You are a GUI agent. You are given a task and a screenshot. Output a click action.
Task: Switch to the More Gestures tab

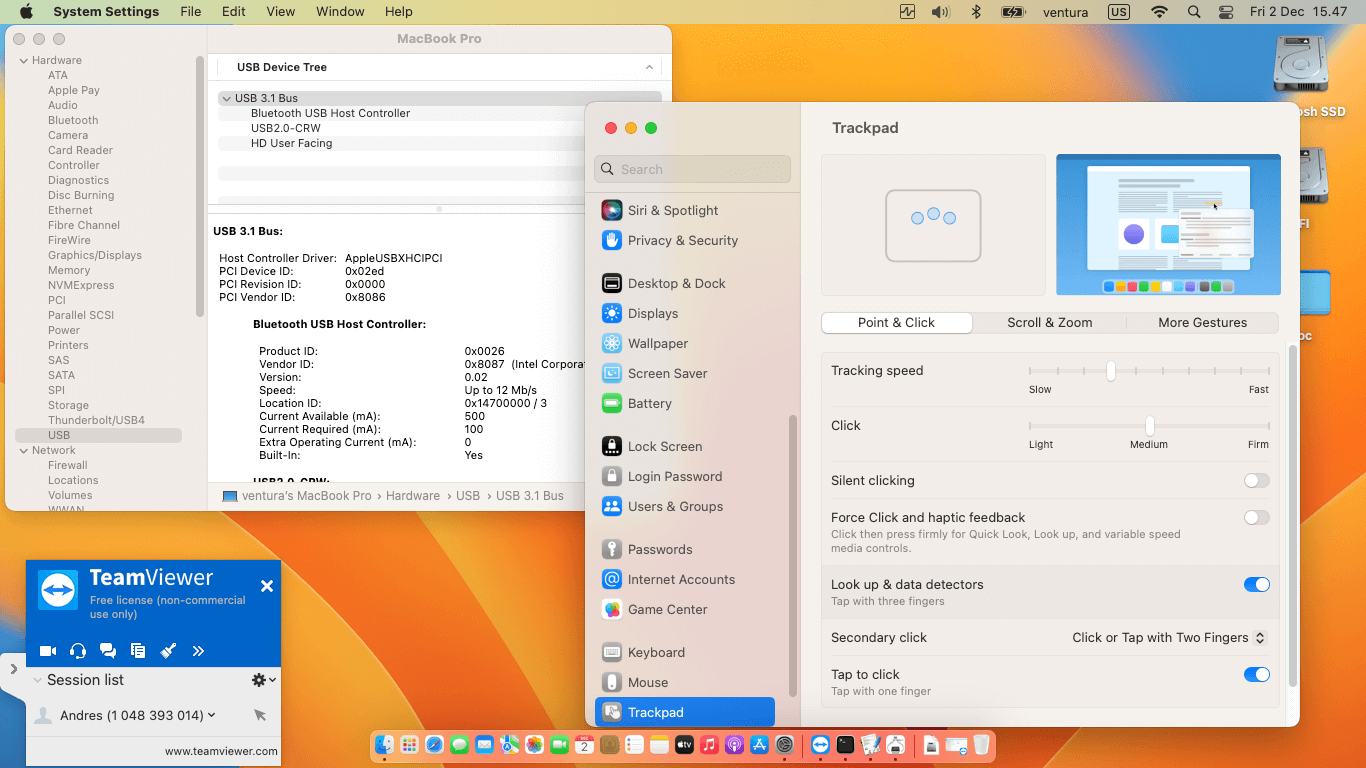click(1202, 322)
